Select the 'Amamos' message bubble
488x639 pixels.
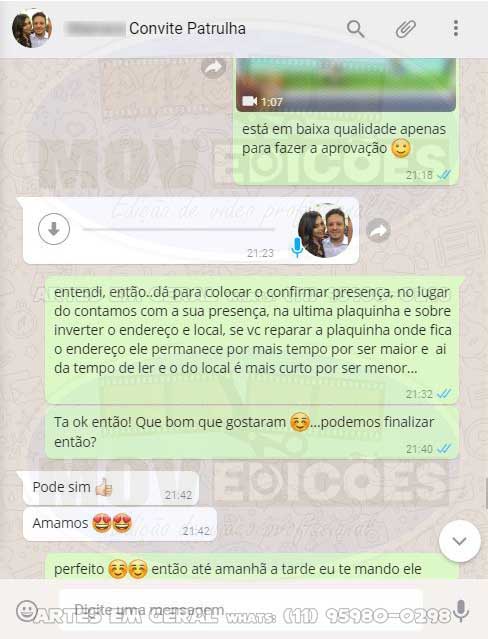click(x=120, y=524)
